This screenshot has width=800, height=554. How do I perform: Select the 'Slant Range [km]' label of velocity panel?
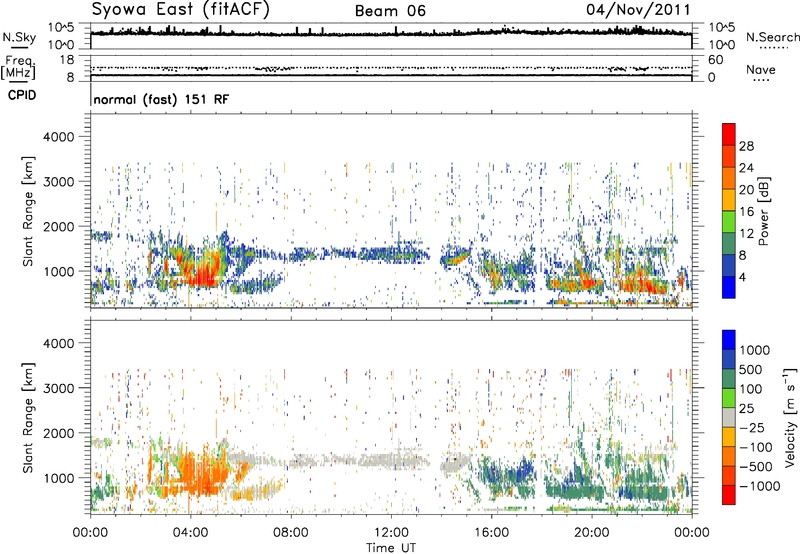28,418
